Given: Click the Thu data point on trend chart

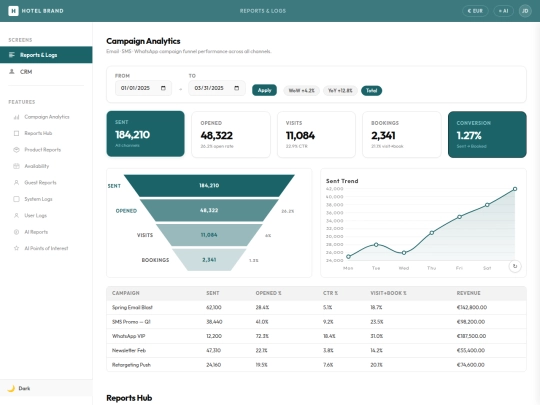Looking at the screenshot, I should (x=432, y=233).
